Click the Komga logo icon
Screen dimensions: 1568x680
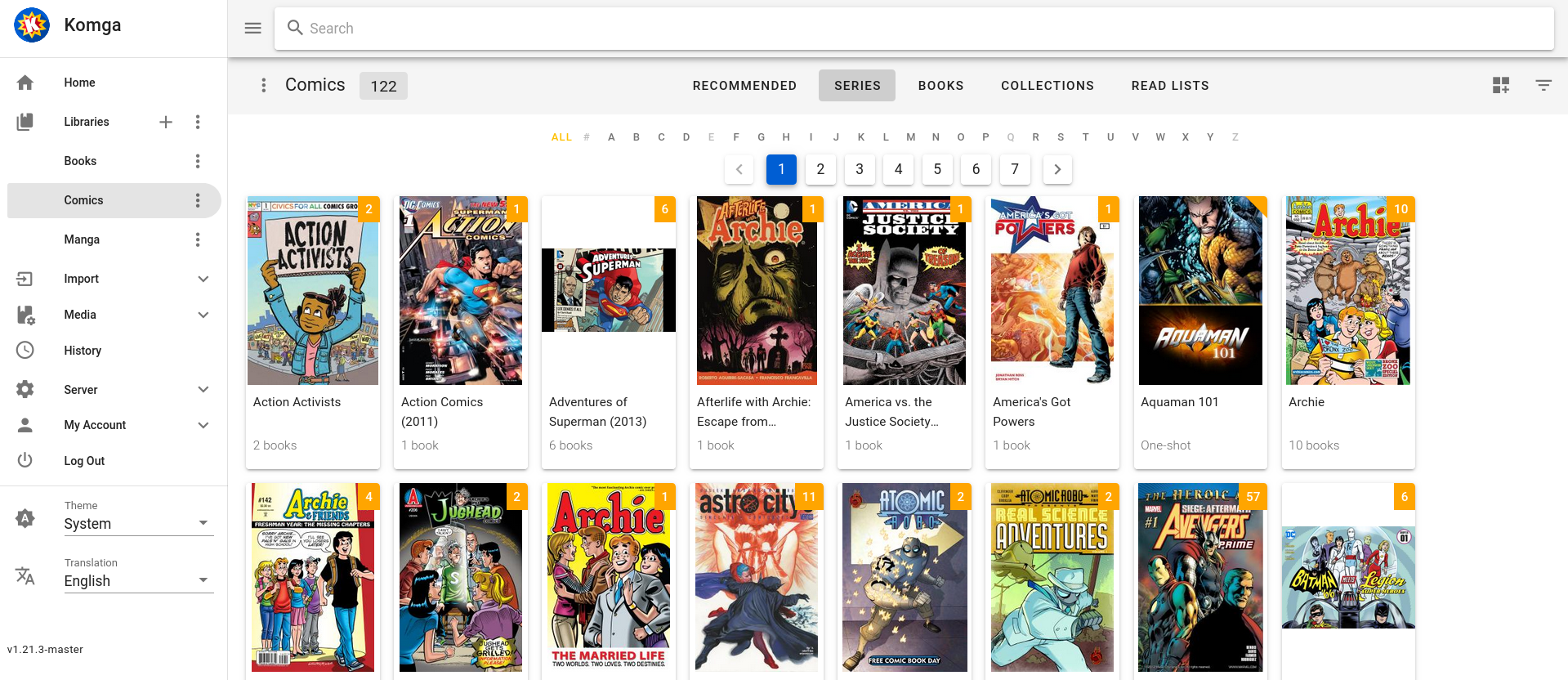(32, 25)
